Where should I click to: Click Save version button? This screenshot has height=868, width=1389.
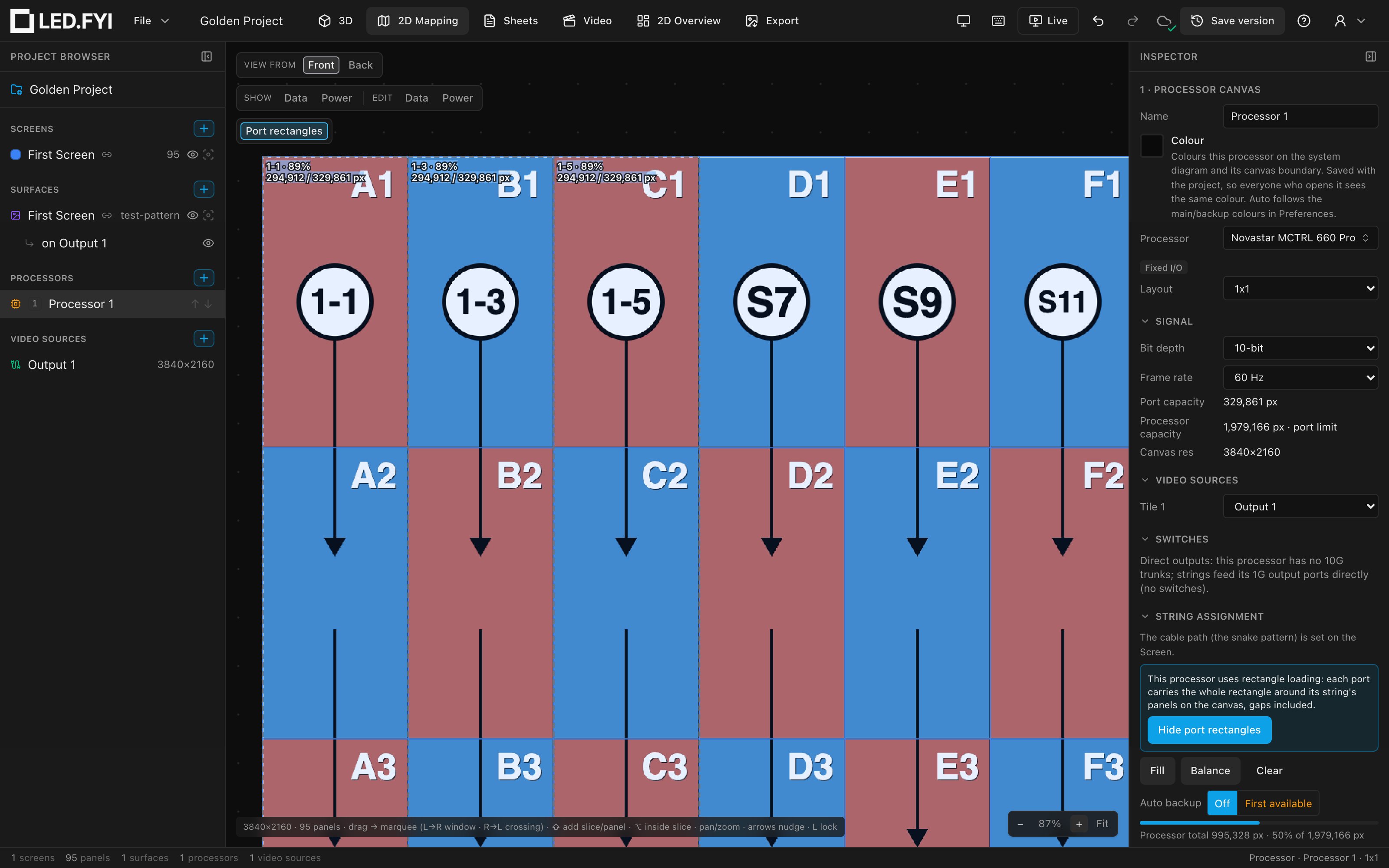click(1232, 21)
